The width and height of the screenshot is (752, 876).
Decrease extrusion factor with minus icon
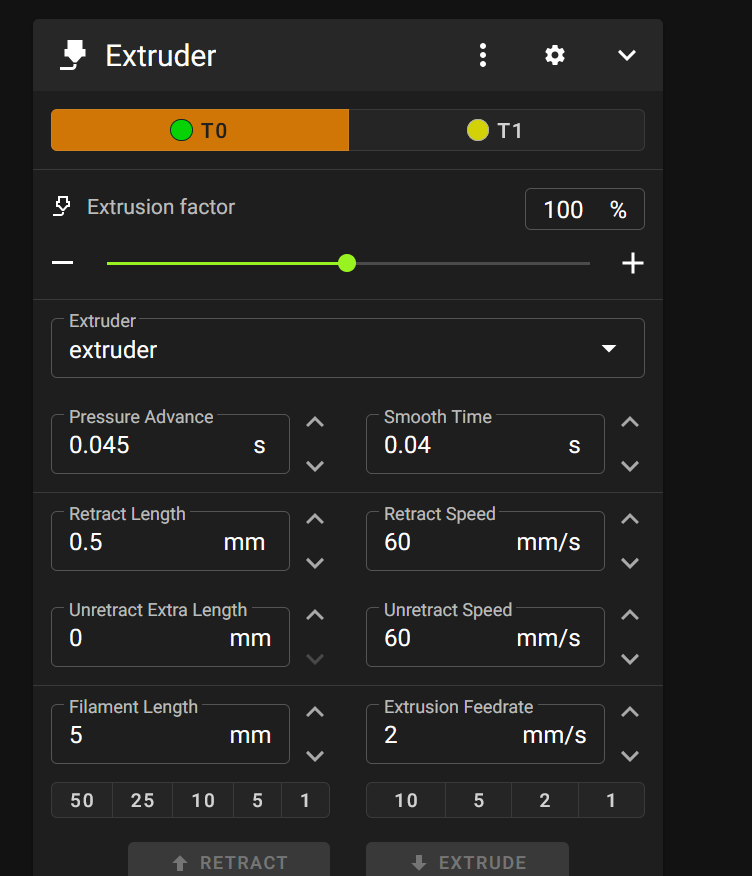click(63, 263)
